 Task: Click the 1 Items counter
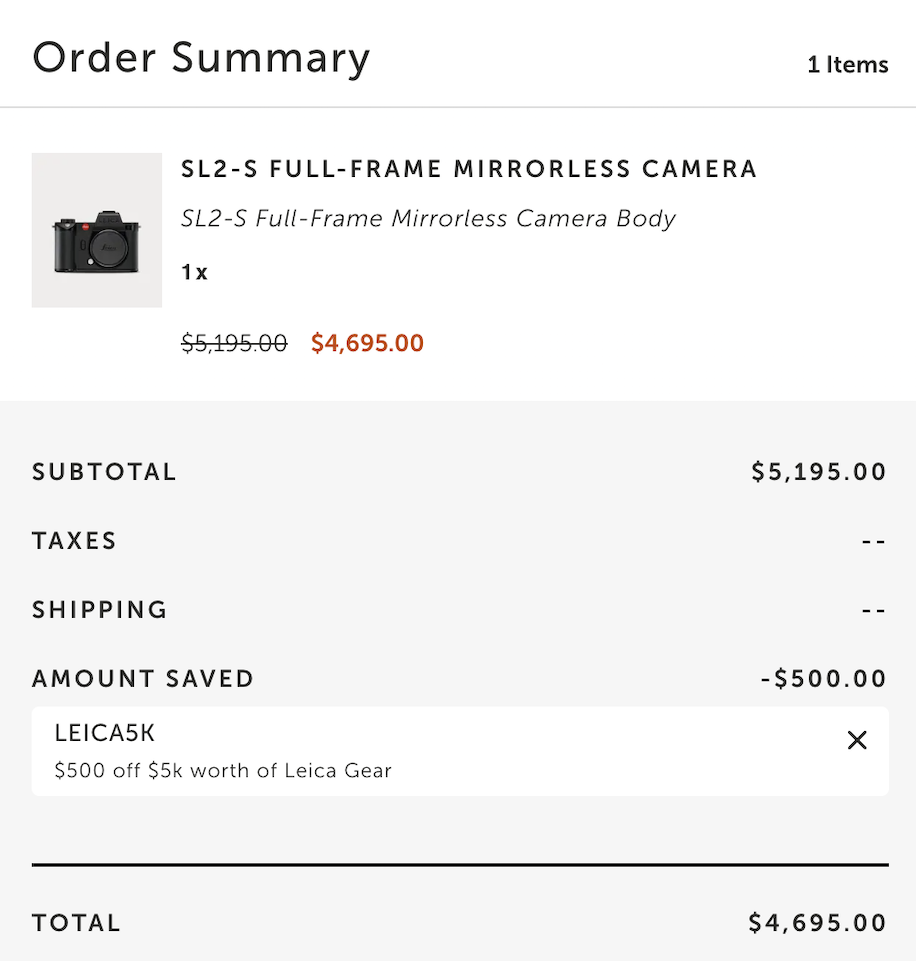coord(847,64)
